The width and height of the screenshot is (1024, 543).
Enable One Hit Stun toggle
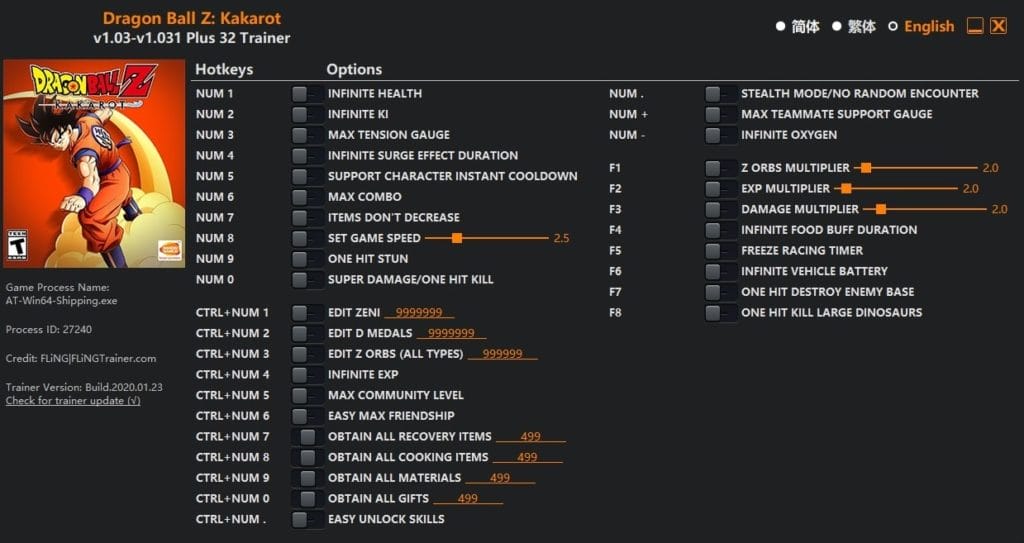coord(307,259)
